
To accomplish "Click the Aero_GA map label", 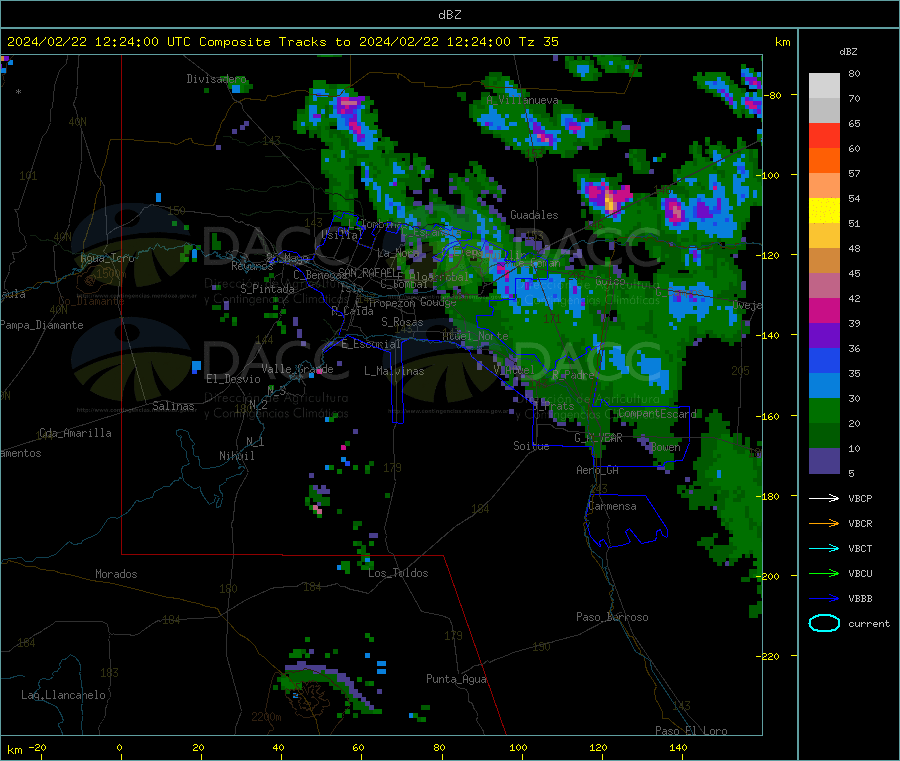I will [598, 470].
